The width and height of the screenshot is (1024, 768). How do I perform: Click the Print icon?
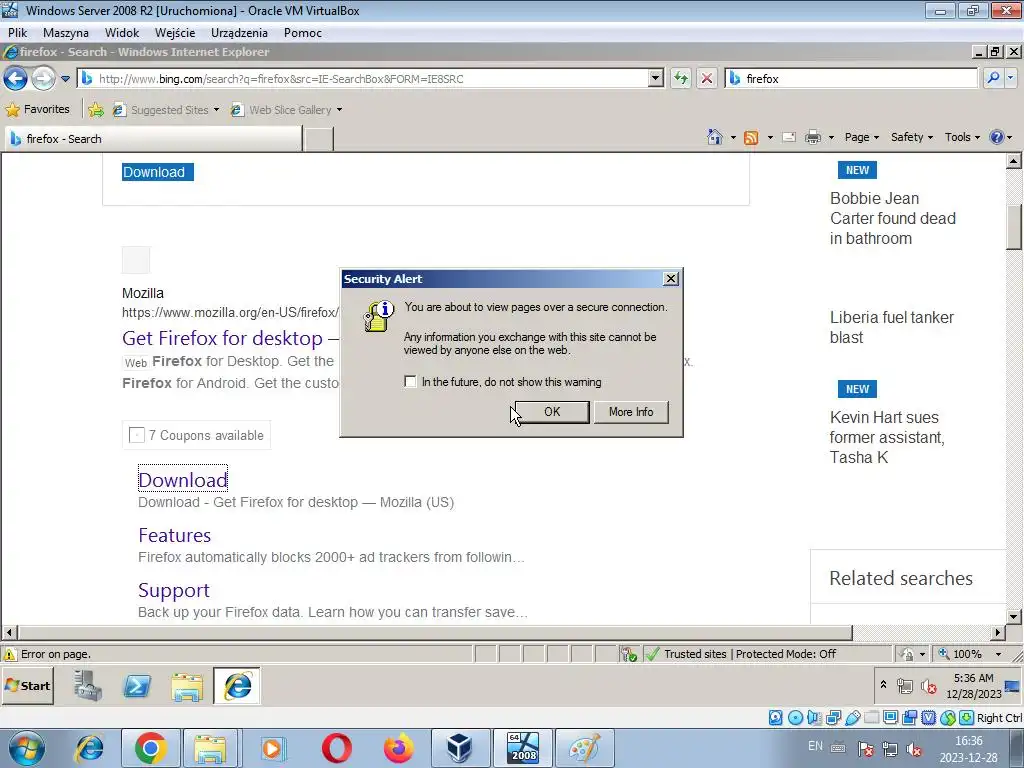tap(813, 137)
